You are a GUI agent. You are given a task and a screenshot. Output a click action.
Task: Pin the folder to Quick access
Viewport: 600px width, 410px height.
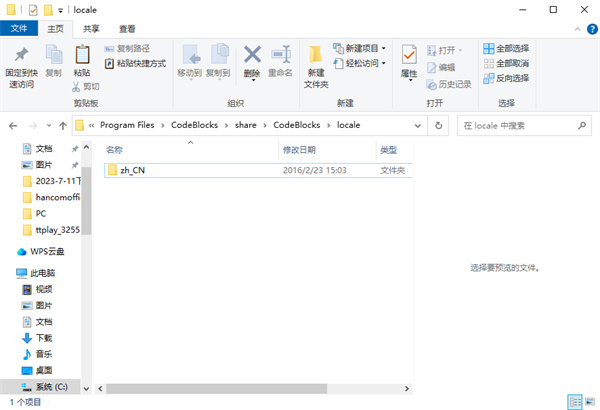[21, 67]
